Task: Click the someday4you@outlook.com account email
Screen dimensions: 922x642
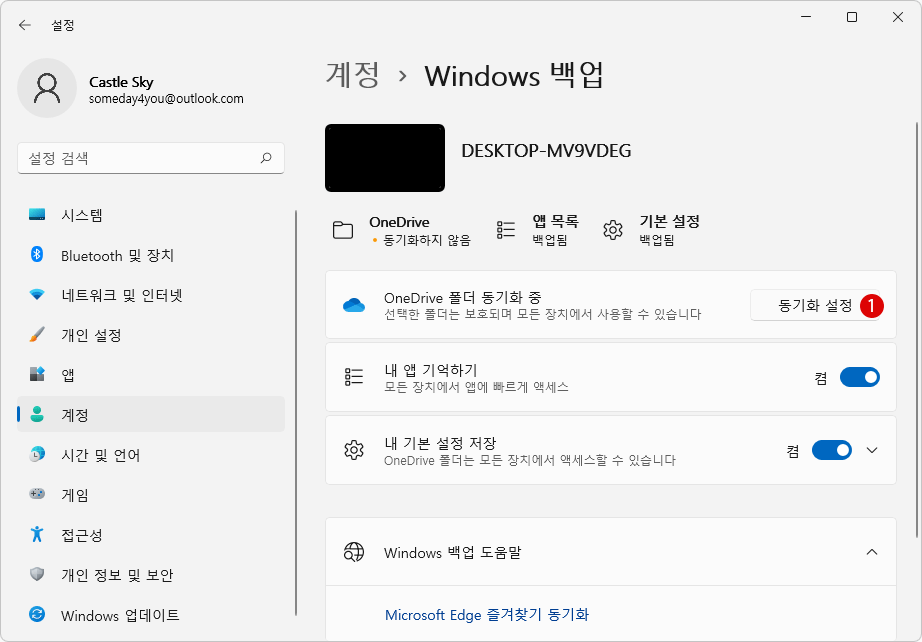Action: (166, 99)
